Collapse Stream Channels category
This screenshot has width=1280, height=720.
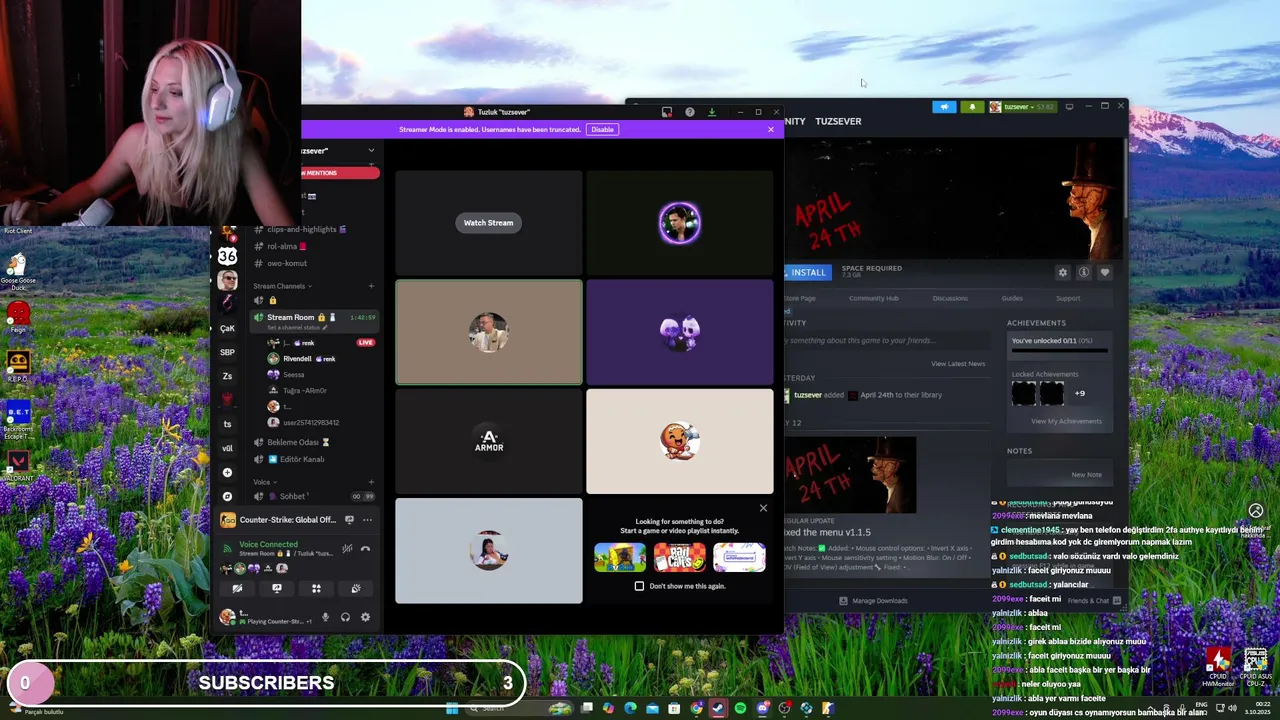[281, 286]
